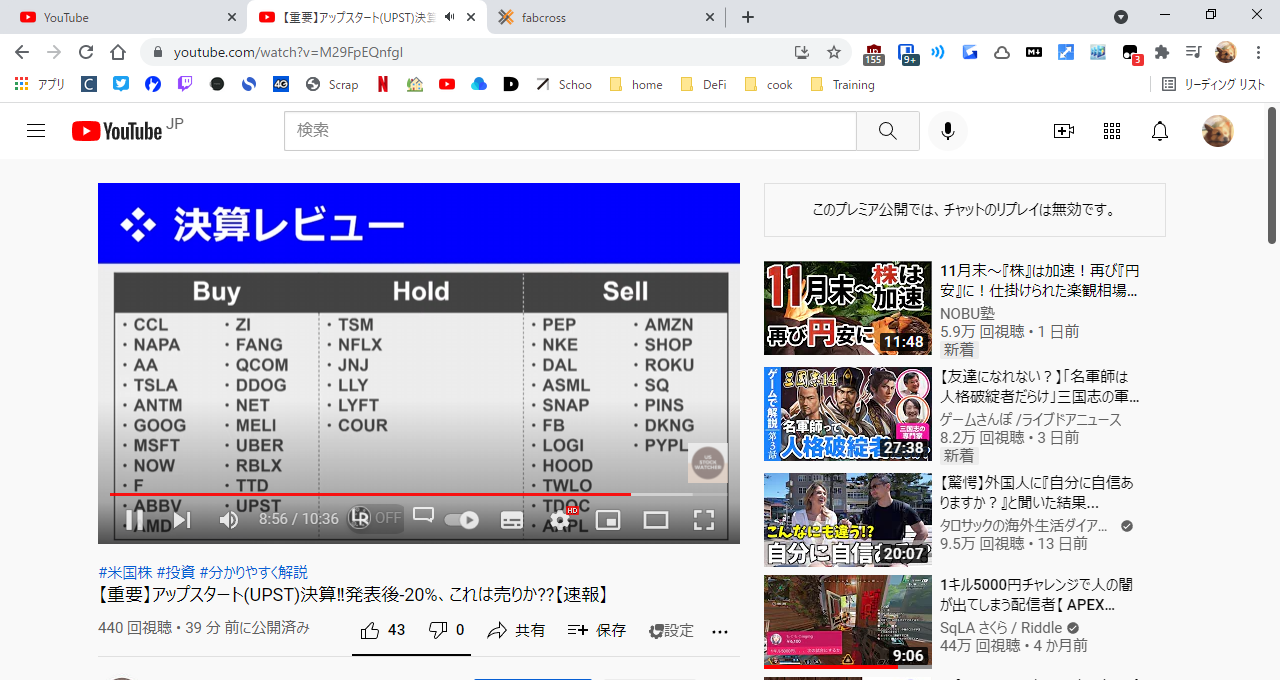This screenshot has width=1280, height=680.
Task: Open the Chrome three-dot menu
Action: coord(1257,52)
